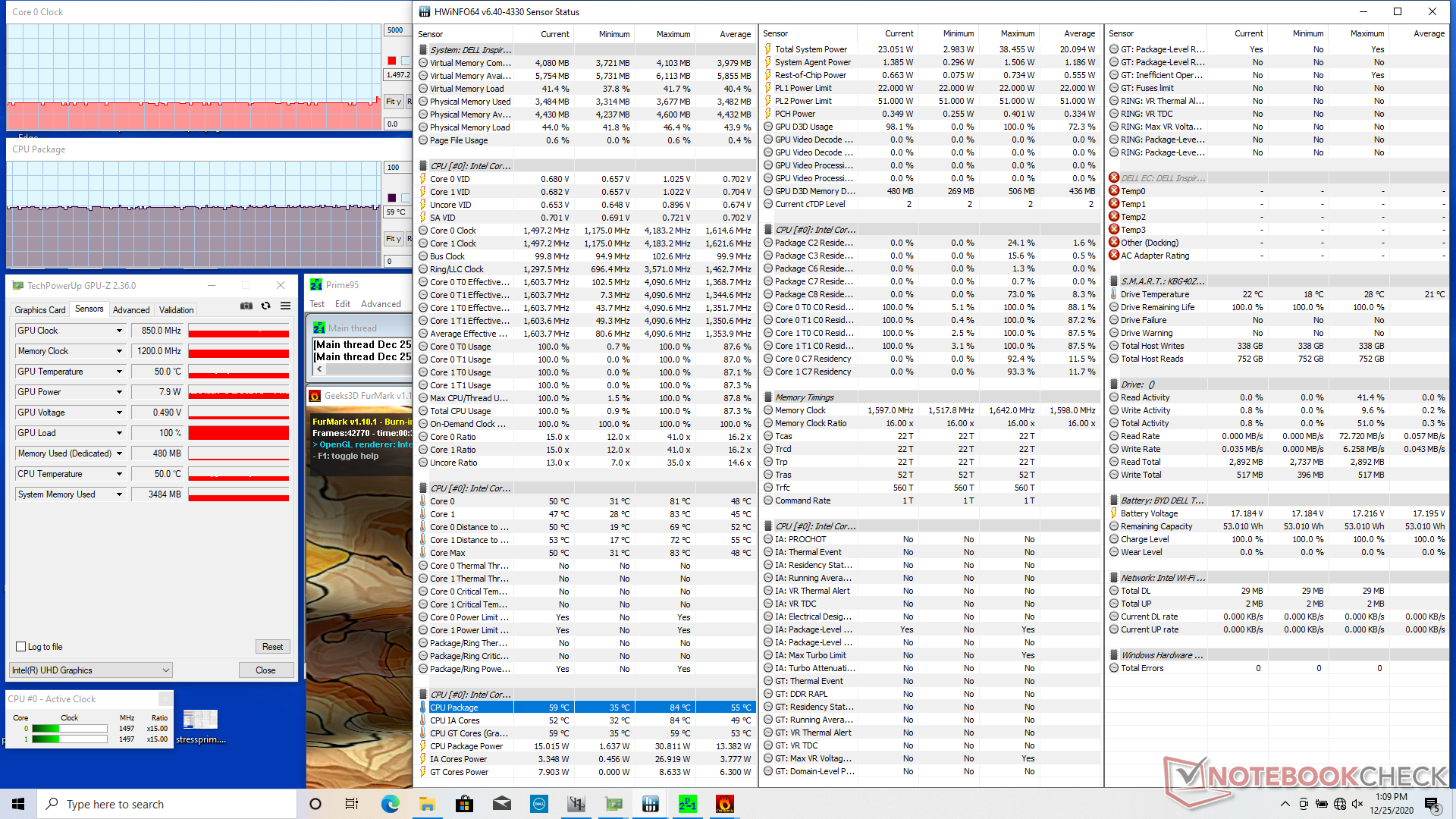Click GPU-Z refresh sensors icon
The height and width of the screenshot is (819, 1456).
[x=265, y=306]
